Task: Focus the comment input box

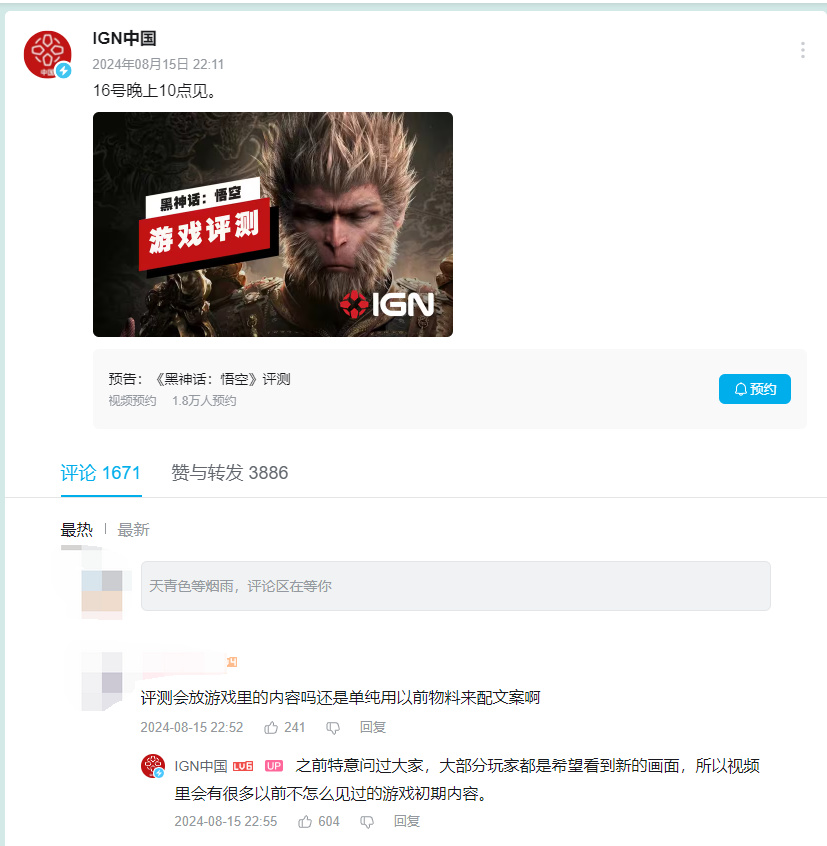Action: (x=456, y=586)
